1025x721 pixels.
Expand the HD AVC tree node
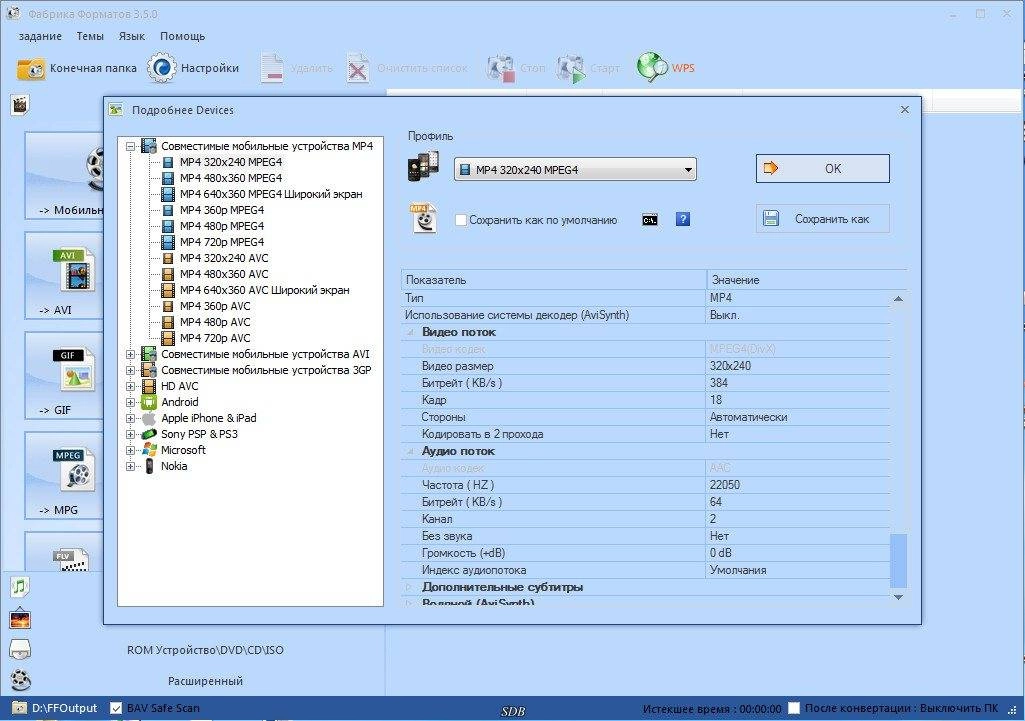tap(131, 386)
